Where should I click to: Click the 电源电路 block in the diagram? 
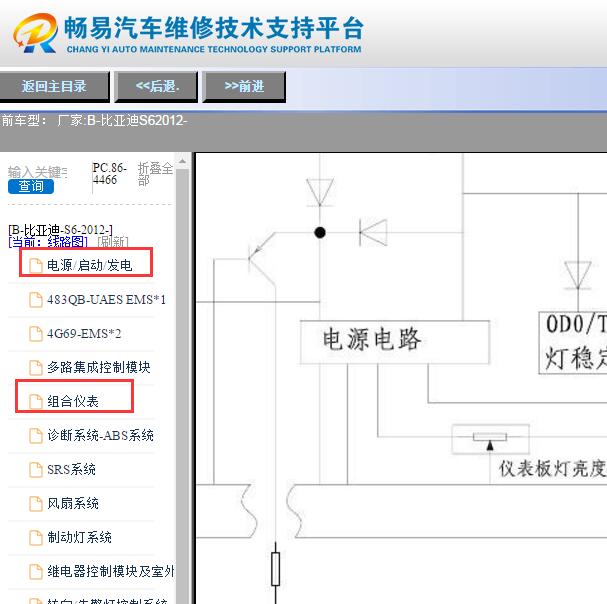pyautogui.click(x=395, y=342)
